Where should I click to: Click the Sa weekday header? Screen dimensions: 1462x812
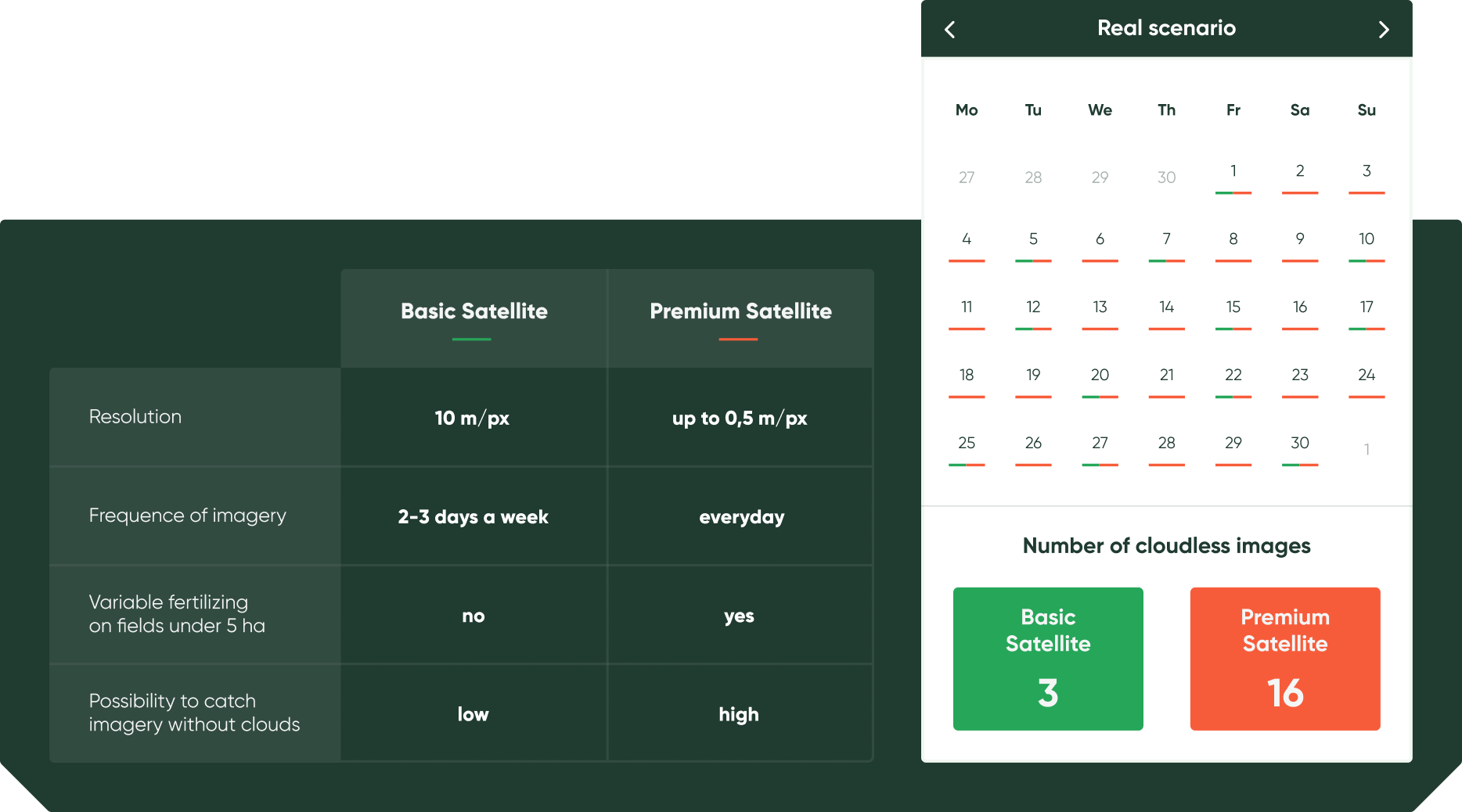[x=1300, y=110]
